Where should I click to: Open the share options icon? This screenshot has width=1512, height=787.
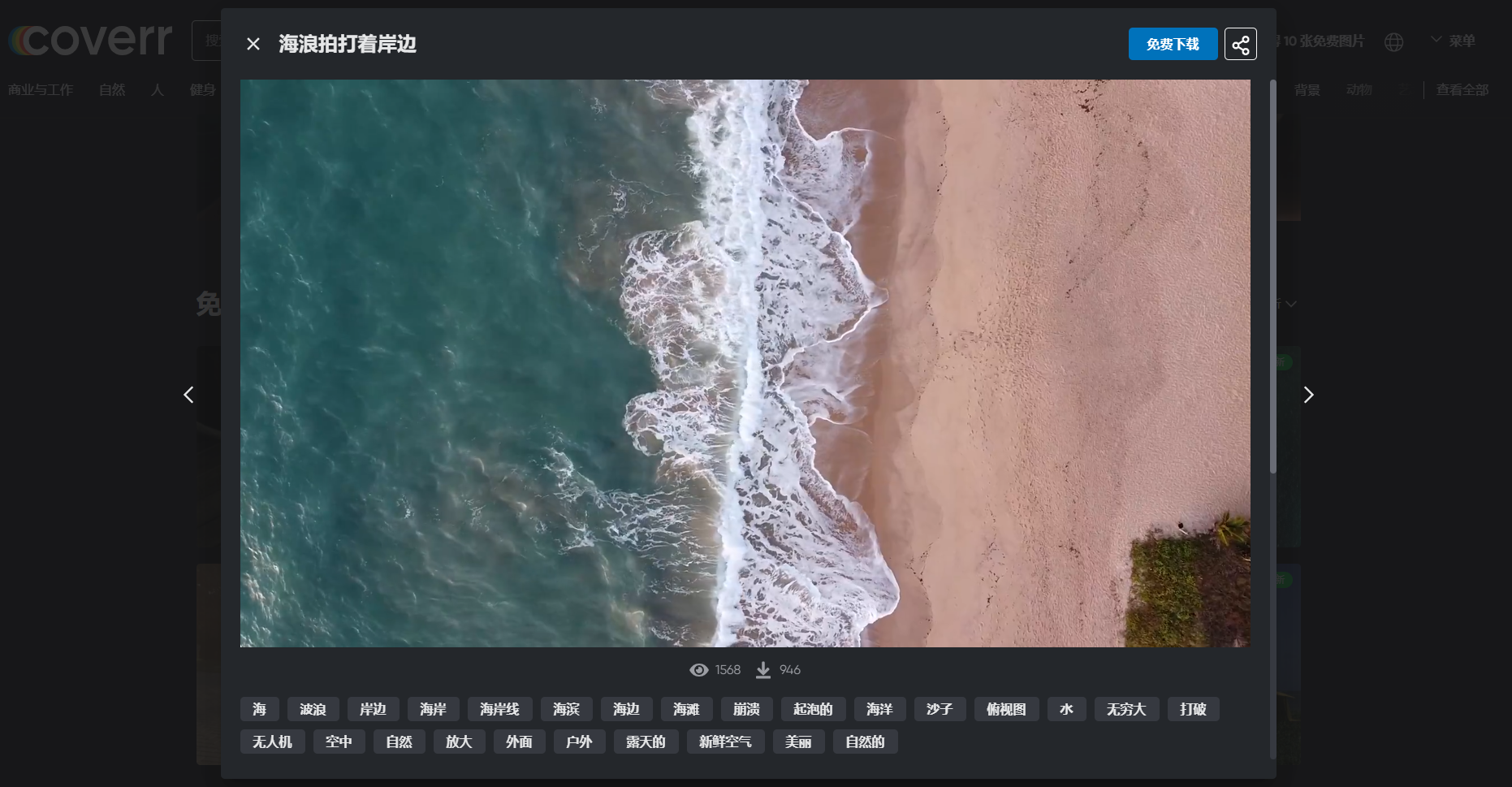click(1240, 44)
